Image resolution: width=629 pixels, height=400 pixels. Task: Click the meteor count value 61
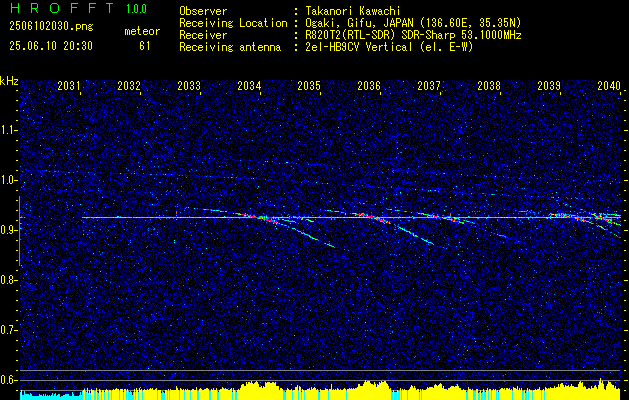pos(145,46)
